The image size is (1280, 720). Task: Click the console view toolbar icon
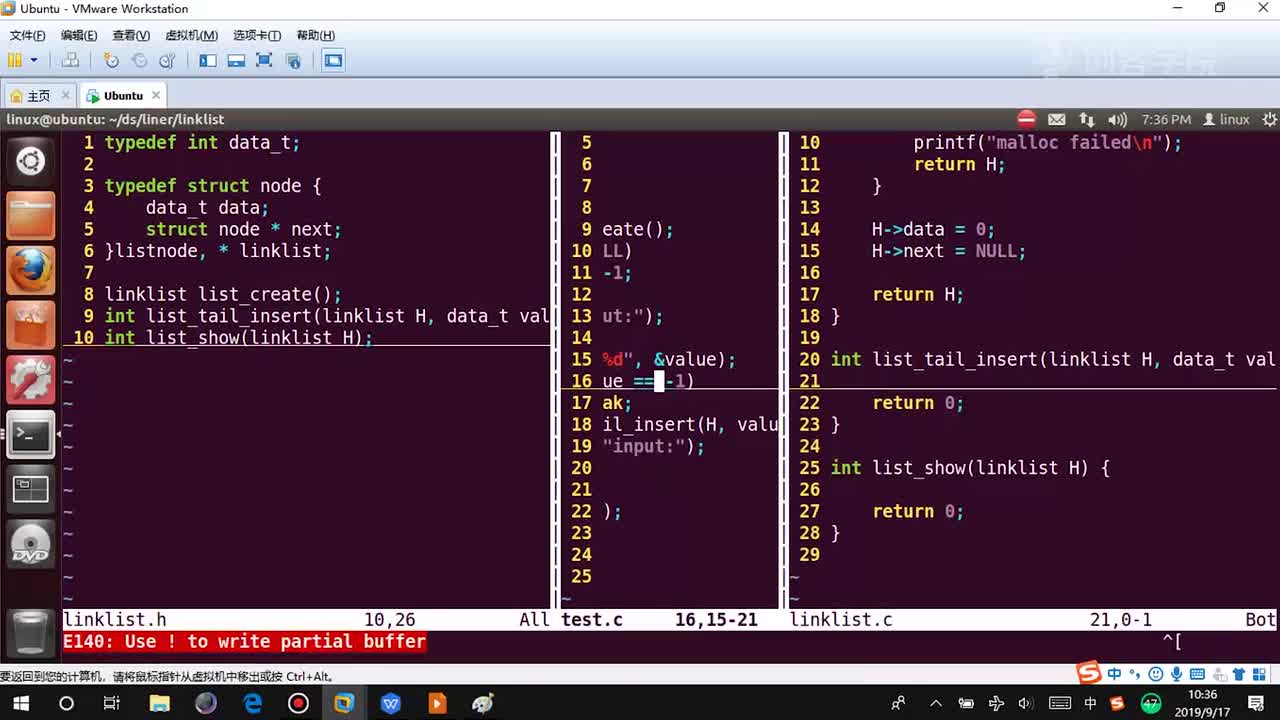tap(333, 60)
